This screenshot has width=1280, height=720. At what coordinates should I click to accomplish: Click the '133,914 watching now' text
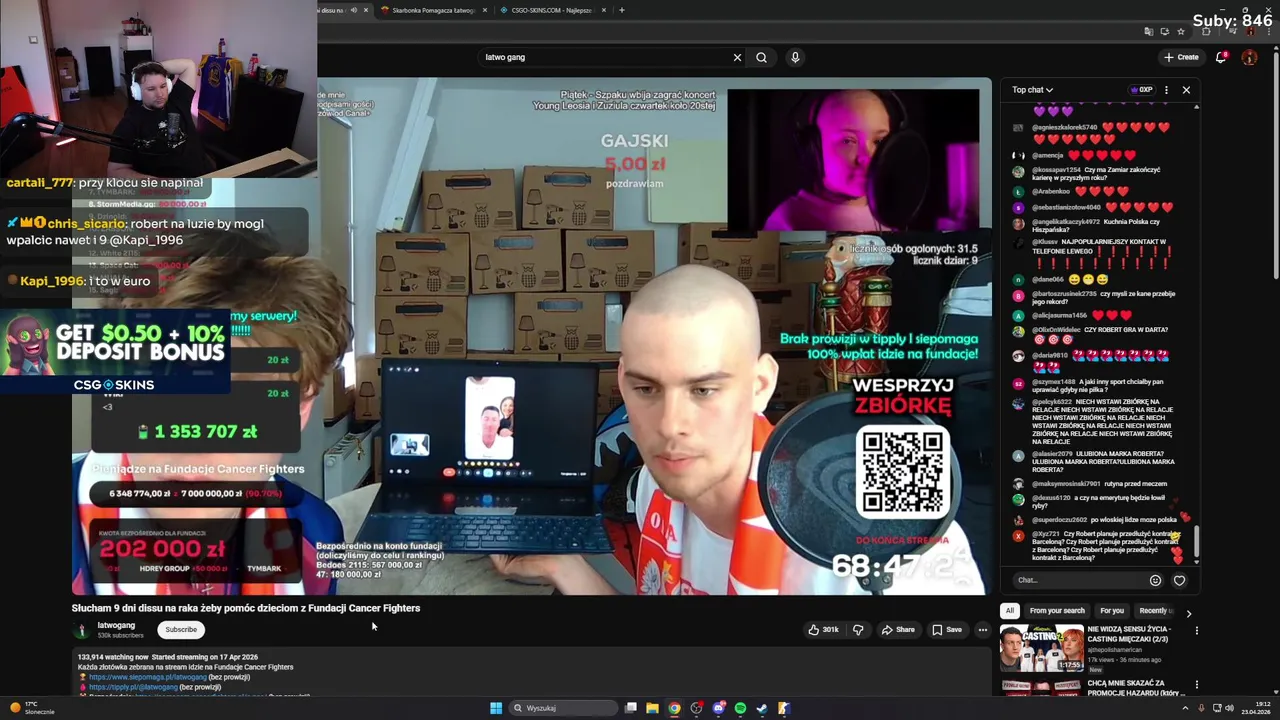coord(113,656)
